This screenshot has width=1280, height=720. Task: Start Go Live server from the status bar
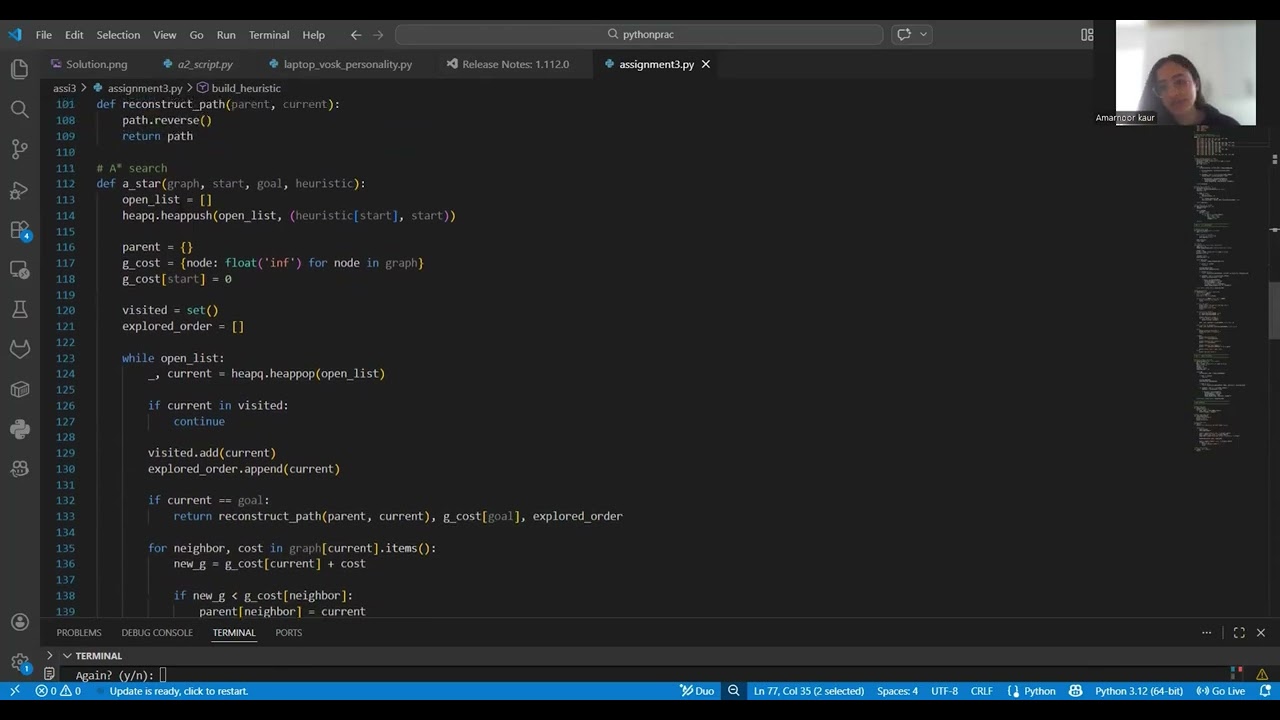coord(1221,691)
